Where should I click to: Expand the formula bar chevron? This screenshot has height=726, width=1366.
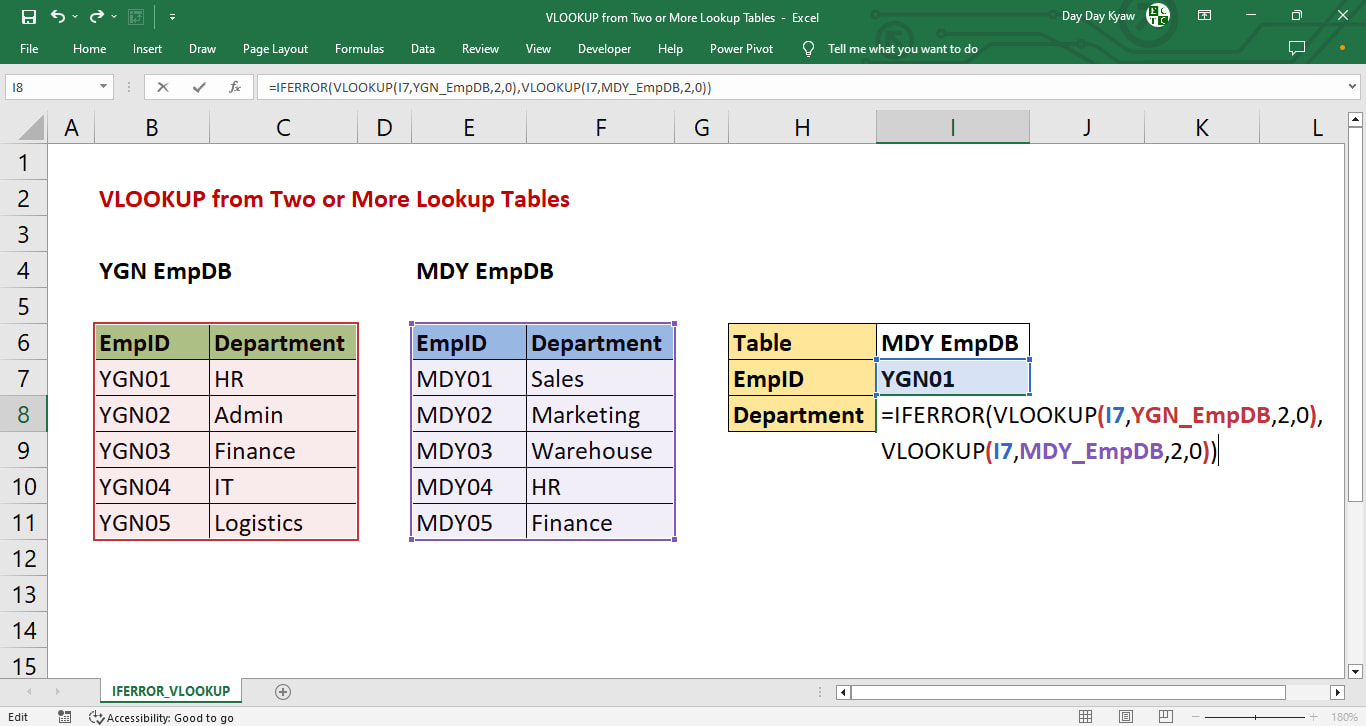(x=1353, y=87)
